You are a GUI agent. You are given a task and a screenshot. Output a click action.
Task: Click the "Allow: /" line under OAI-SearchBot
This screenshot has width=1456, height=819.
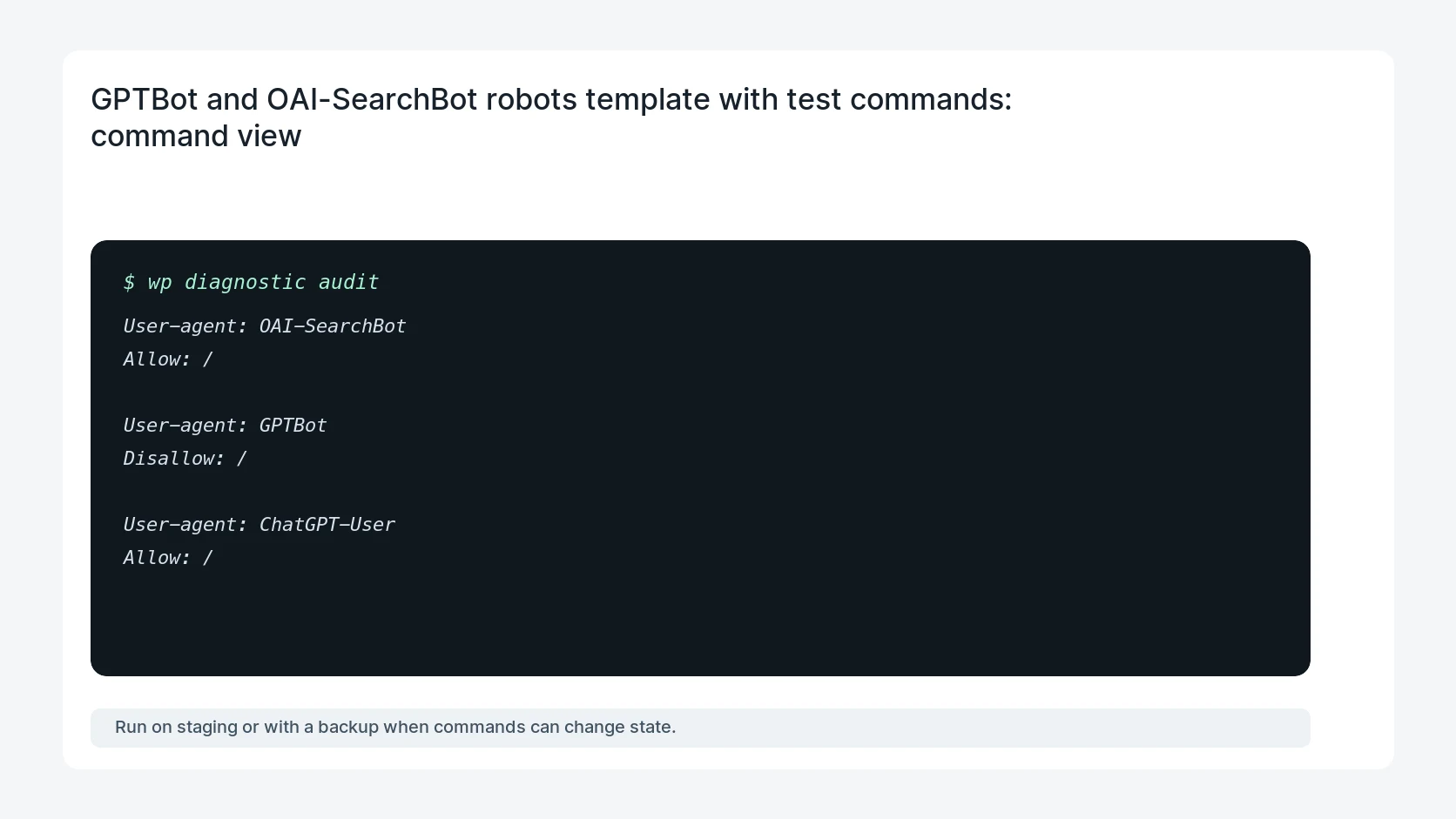coord(168,359)
